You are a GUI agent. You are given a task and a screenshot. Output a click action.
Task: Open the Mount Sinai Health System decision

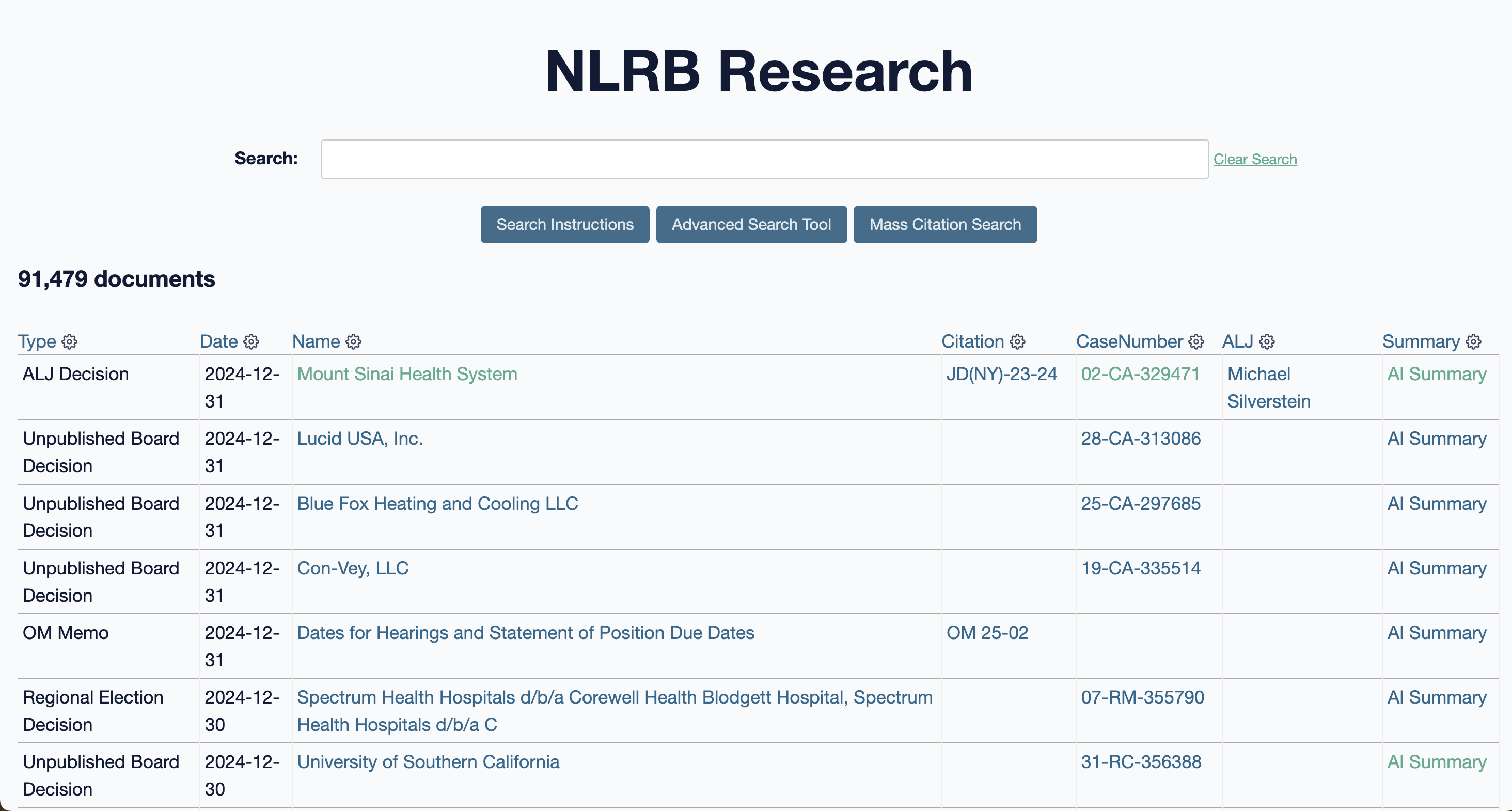click(x=407, y=374)
